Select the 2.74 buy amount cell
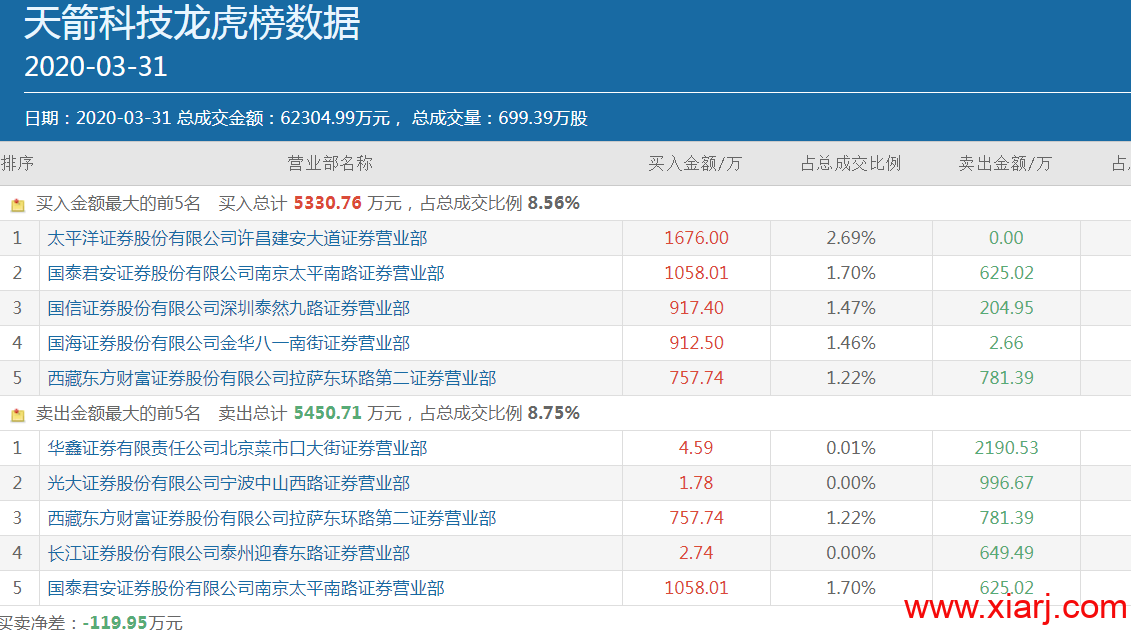 pyautogui.click(x=696, y=553)
